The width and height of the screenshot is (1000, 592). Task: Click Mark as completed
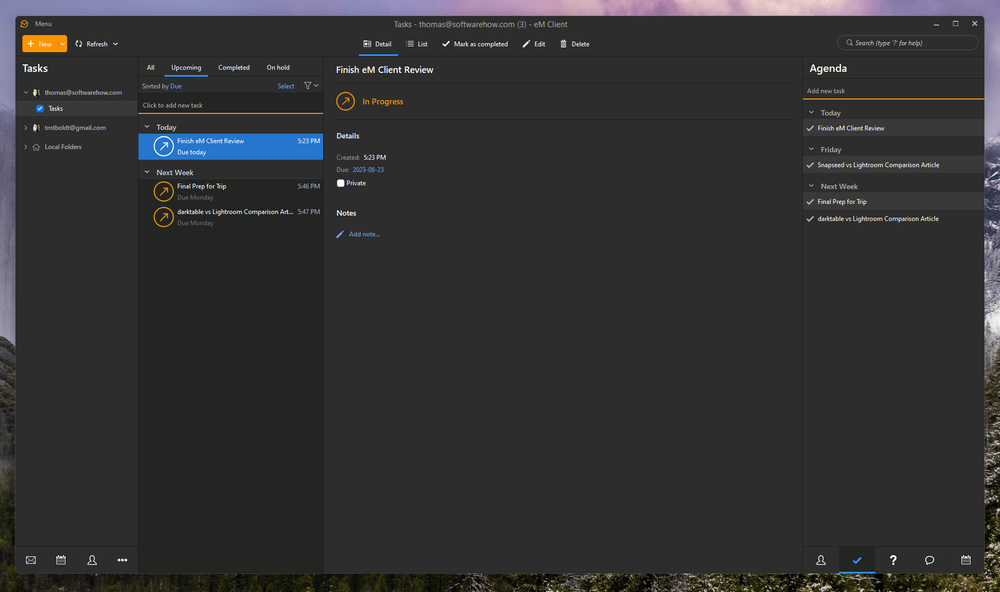pos(475,44)
